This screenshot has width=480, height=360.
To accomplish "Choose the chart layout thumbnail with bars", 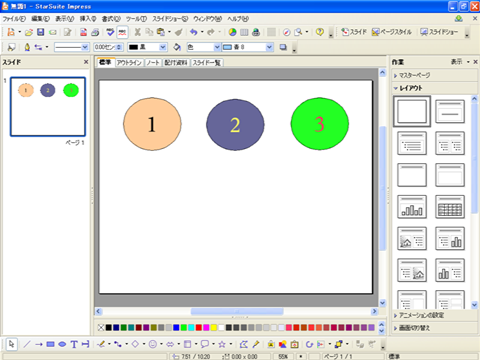I will click(x=412, y=207).
